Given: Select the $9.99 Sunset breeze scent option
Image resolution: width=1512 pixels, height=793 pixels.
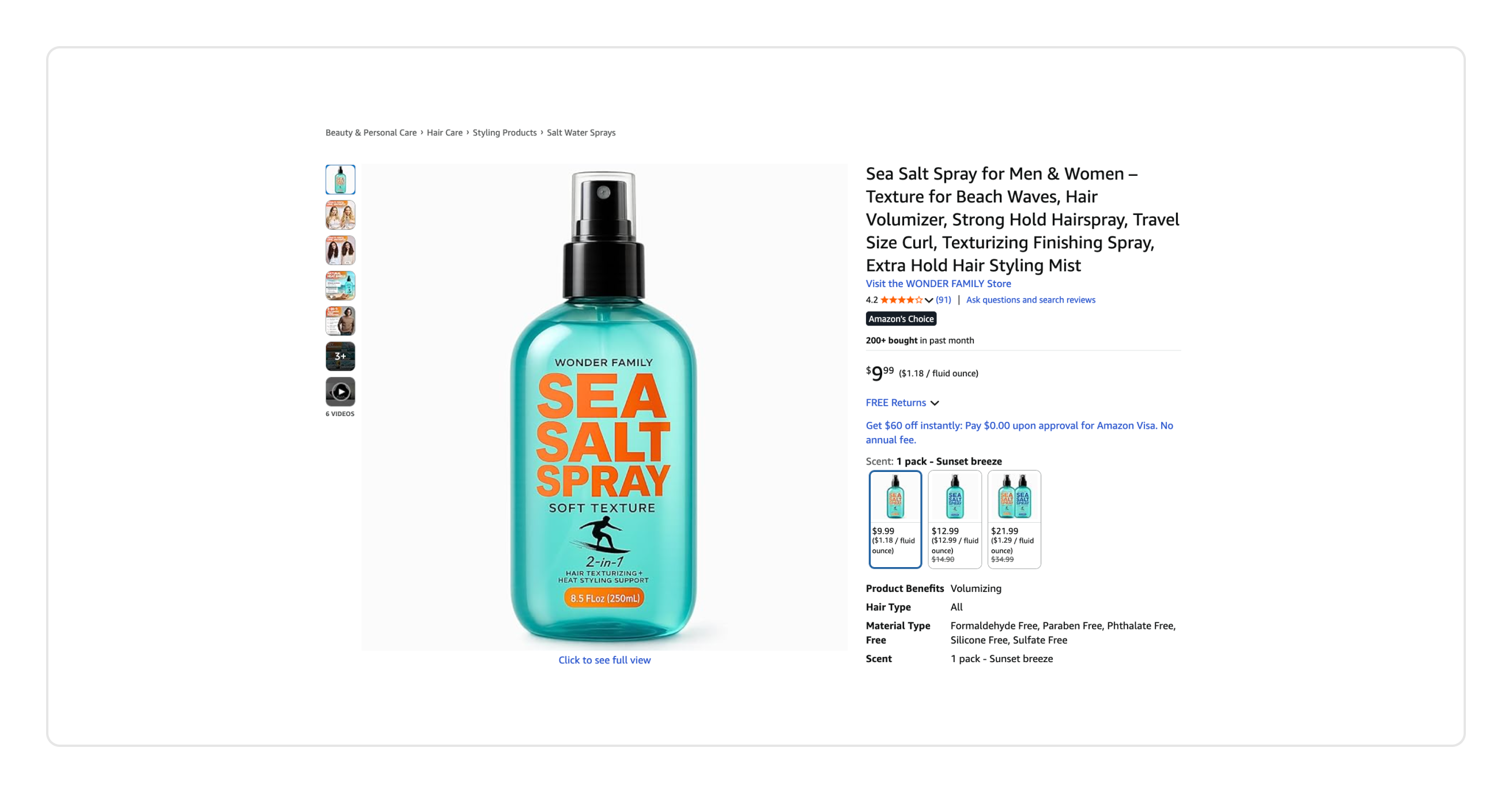Looking at the screenshot, I should (x=895, y=519).
